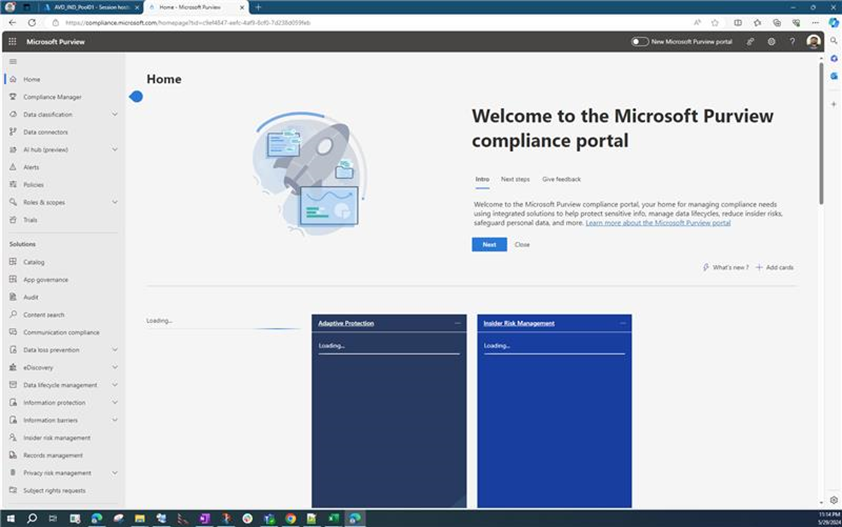Switch to the Give feedback tab
Viewport: 842px width, 527px height.
click(x=561, y=179)
